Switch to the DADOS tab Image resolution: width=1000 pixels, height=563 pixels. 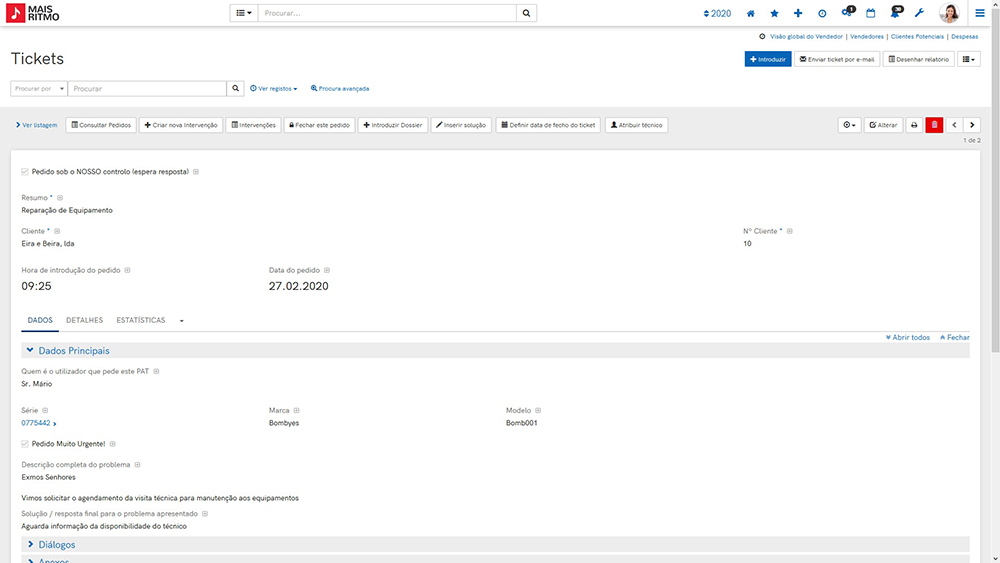[40, 320]
